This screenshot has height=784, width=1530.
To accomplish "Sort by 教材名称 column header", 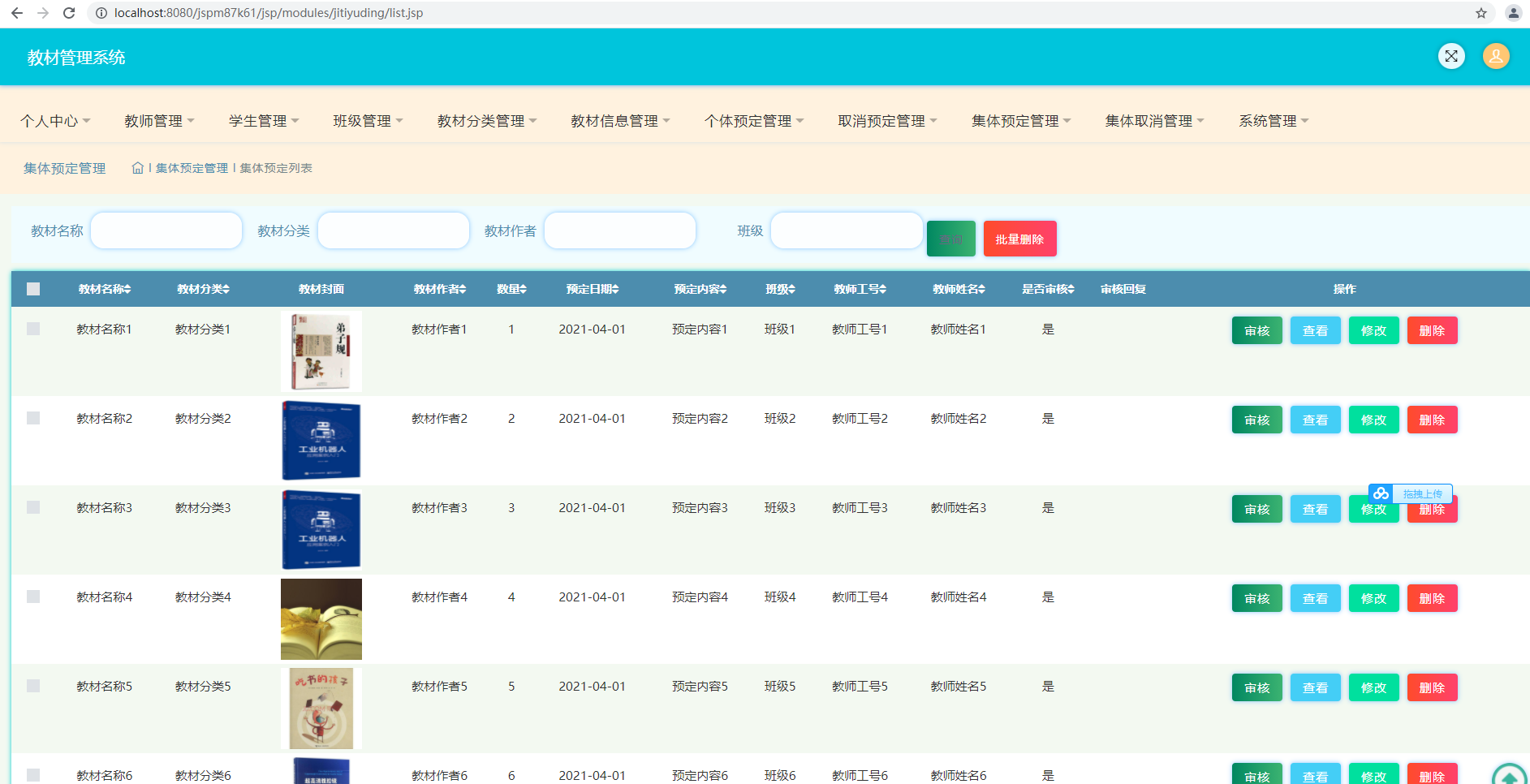I will coord(105,289).
